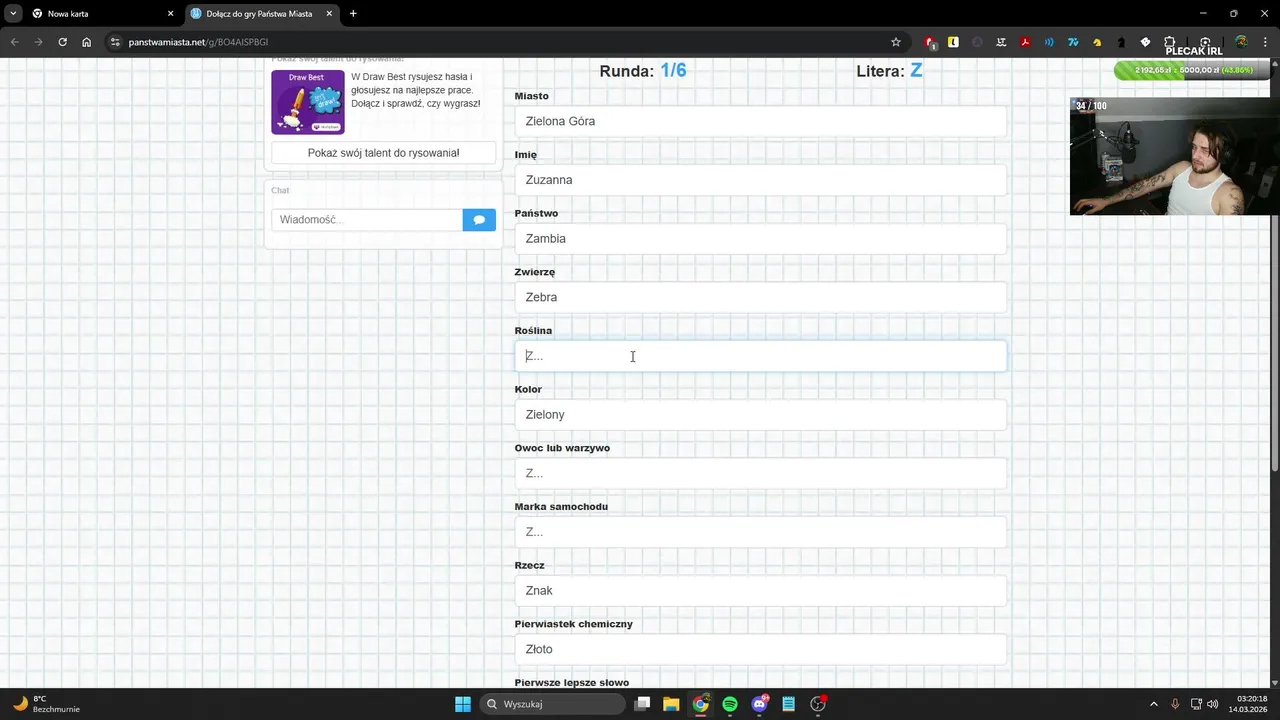Click the Miasto field with Zielona Góra
This screenshot has width=1280, height=720.
pos(760,121)
